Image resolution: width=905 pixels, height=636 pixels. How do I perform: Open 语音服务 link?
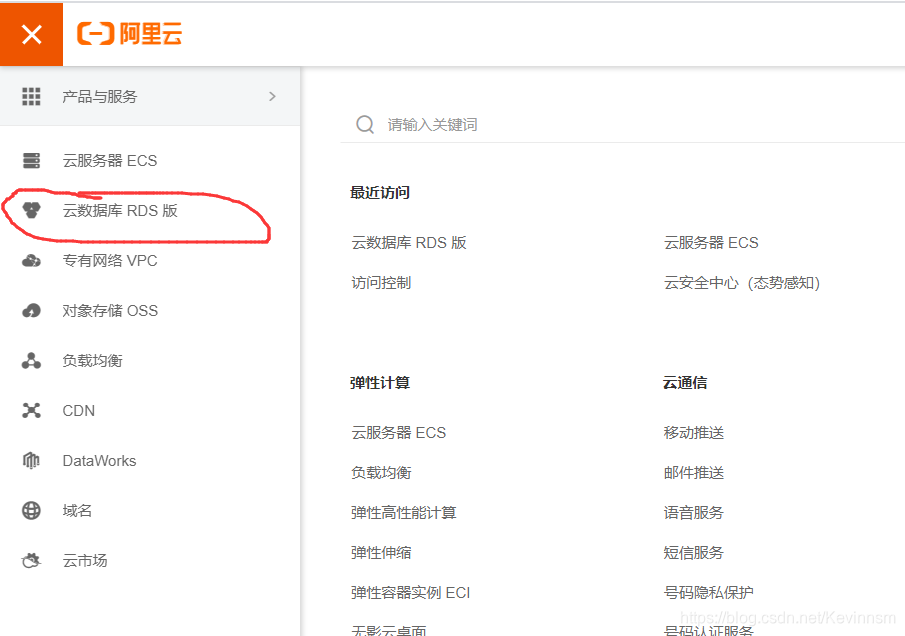tap(694, 512)
